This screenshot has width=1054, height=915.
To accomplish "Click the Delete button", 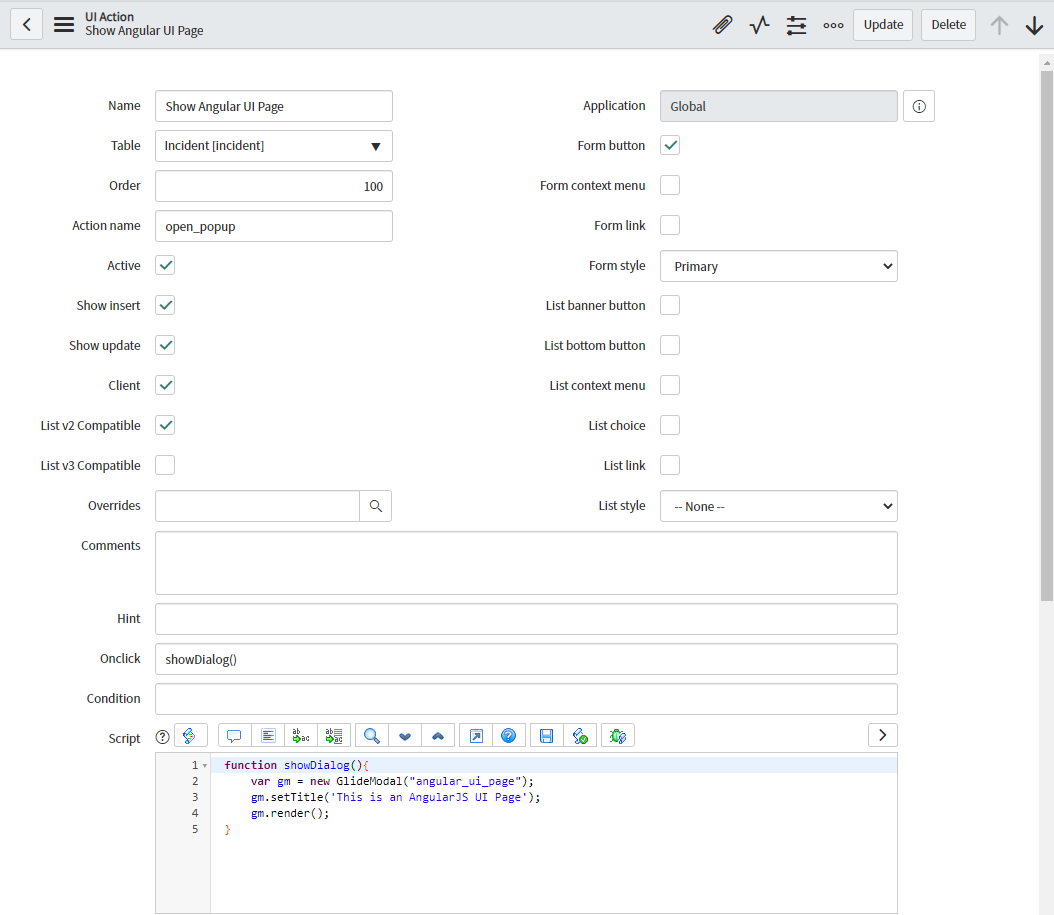I will point(947,24).
